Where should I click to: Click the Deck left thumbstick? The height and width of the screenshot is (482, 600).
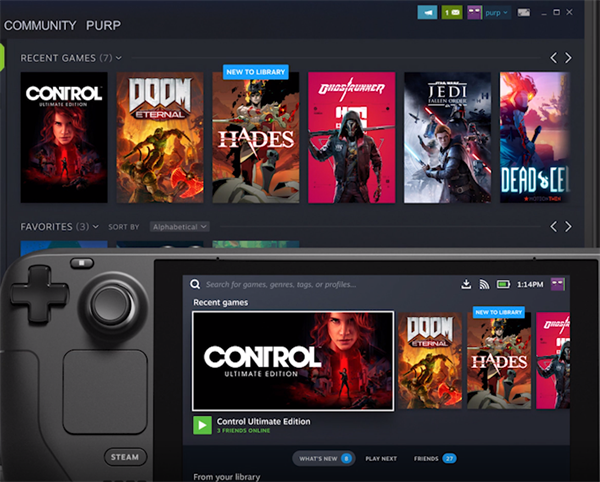pos(112,306)
